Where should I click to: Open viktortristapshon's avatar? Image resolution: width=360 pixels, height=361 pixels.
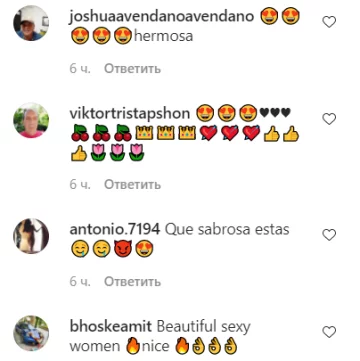[x=31, y=120]
